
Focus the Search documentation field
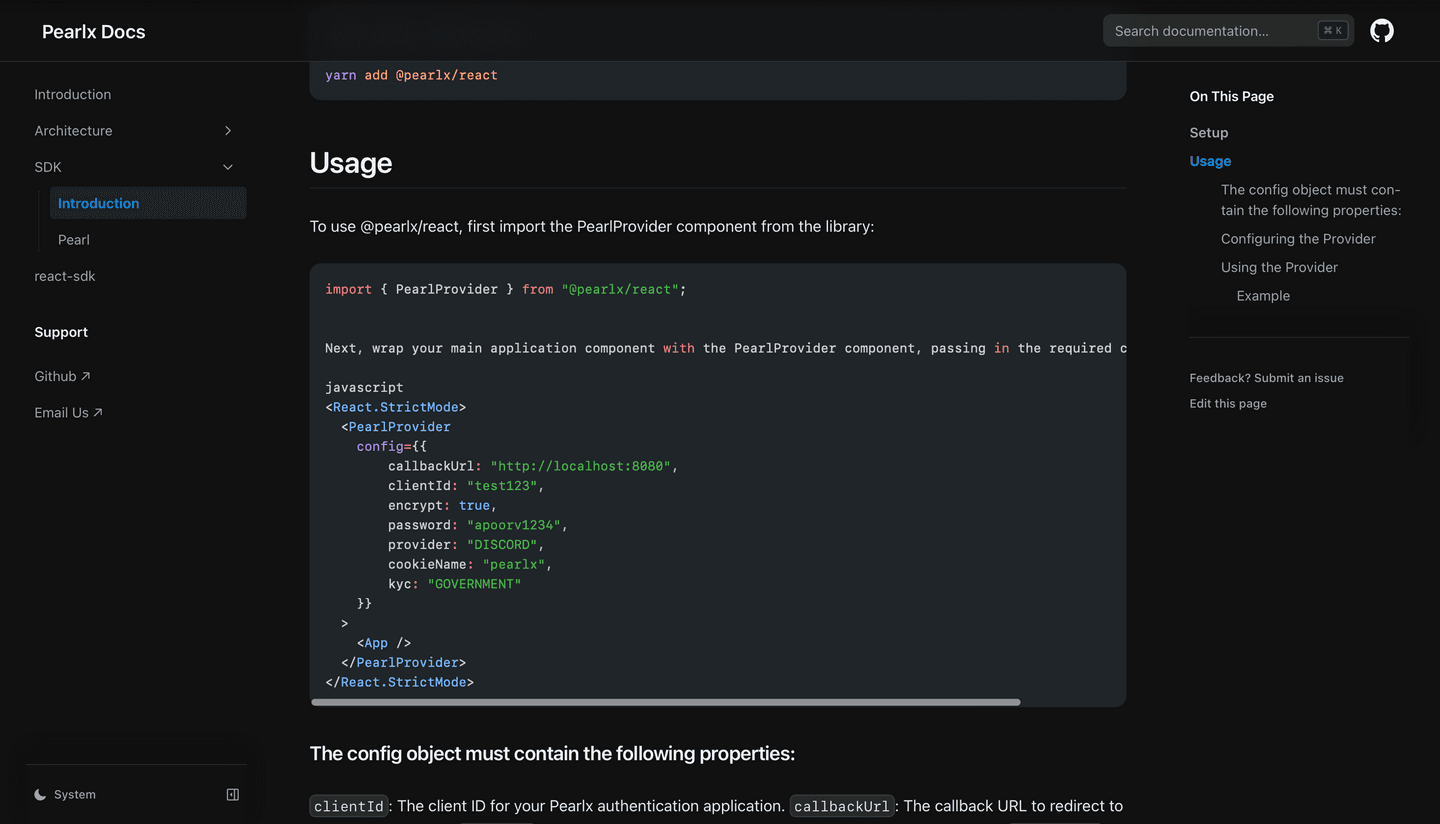(x=1228, y=31)
